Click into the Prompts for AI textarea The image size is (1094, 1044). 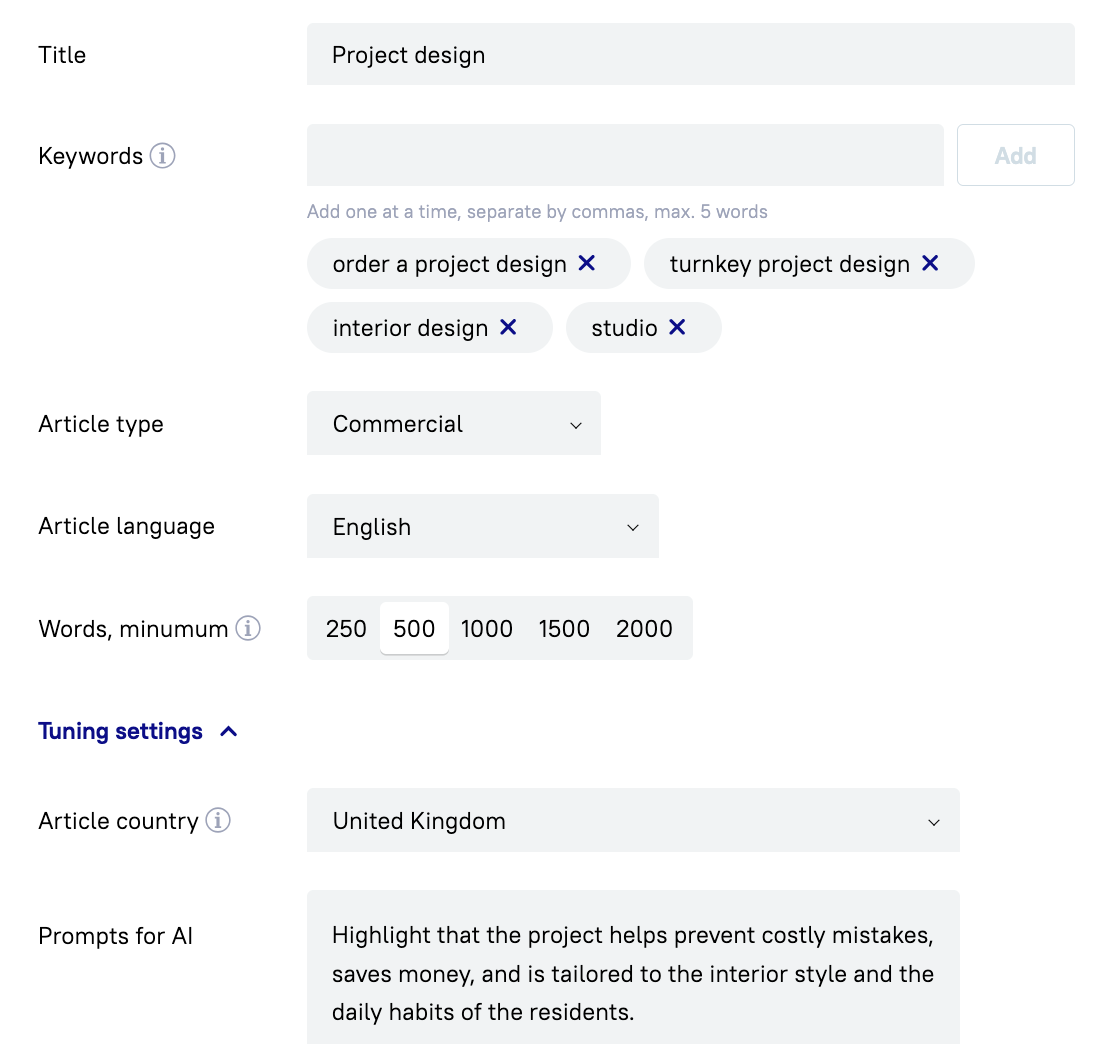point(632,973)
